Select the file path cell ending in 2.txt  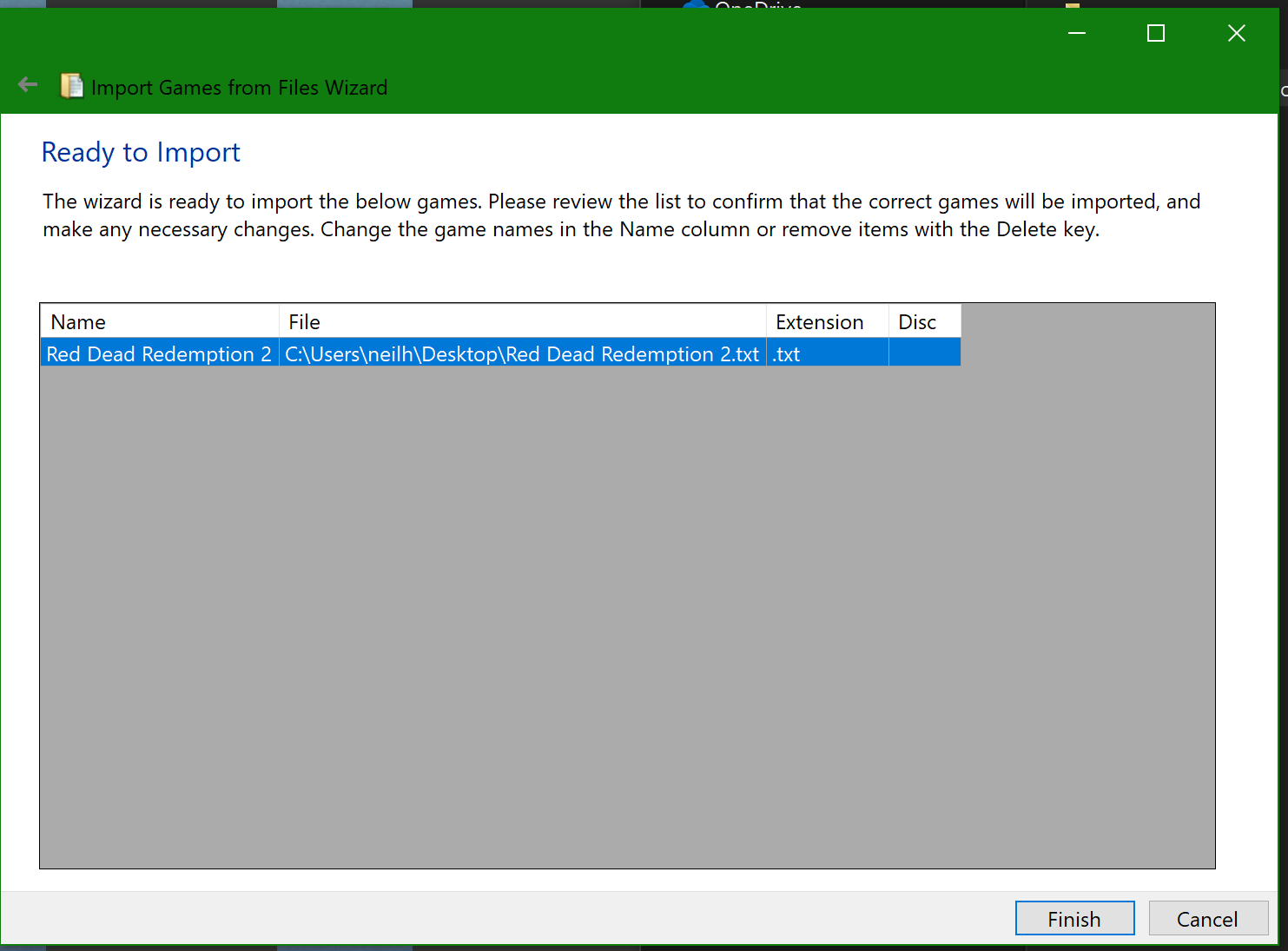click(x=523, y=353)
